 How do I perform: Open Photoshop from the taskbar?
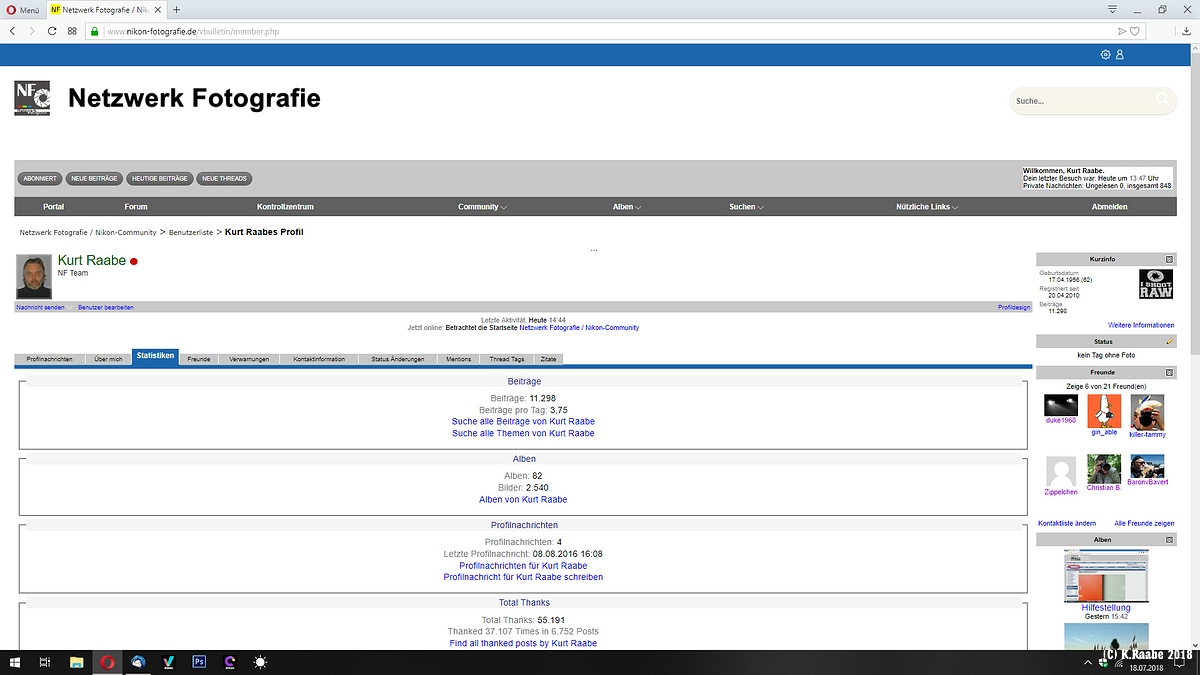click(199, 662)
